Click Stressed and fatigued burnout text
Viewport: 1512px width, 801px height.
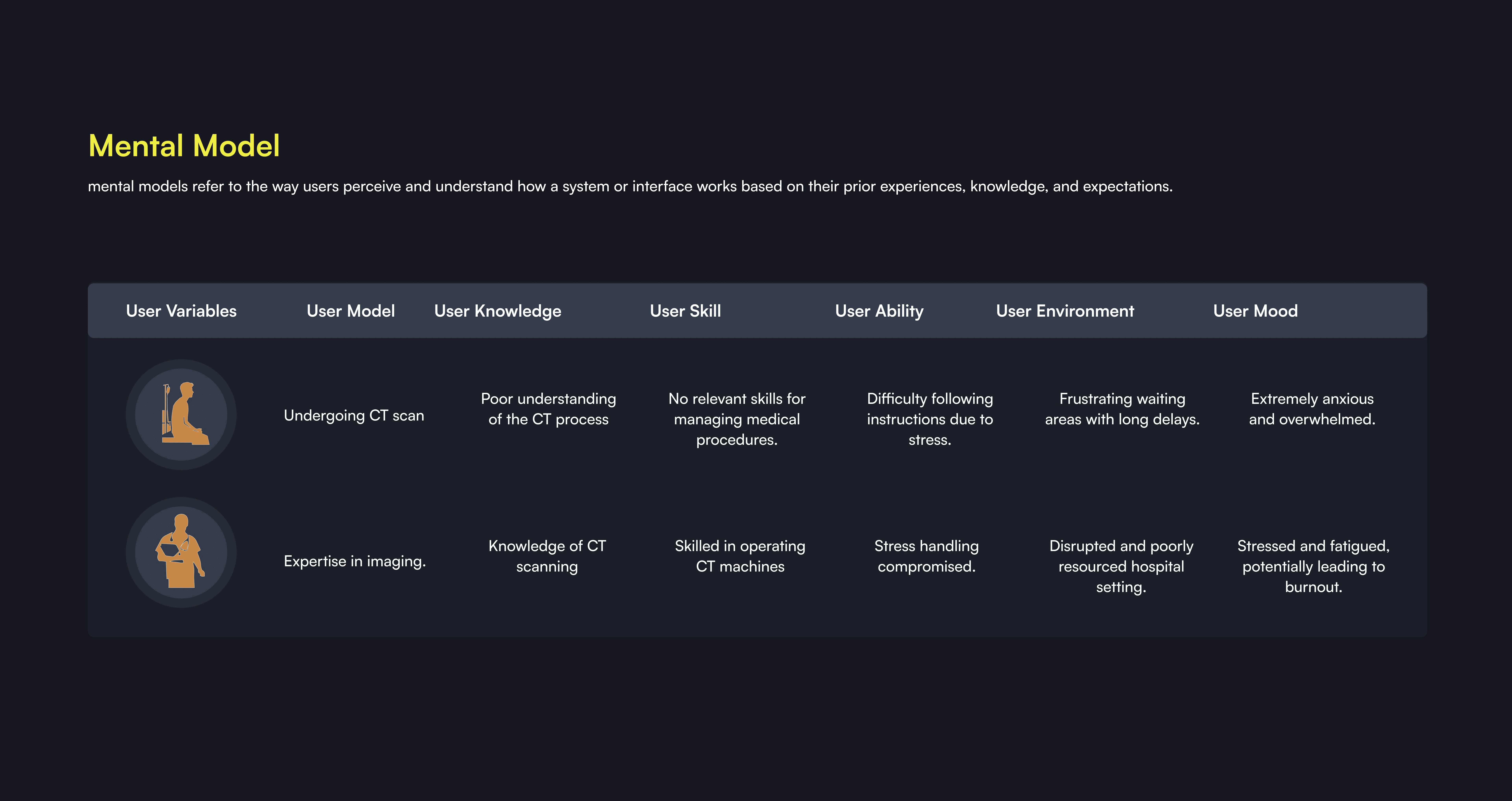pyautogui.click(x=1313, y=566)
